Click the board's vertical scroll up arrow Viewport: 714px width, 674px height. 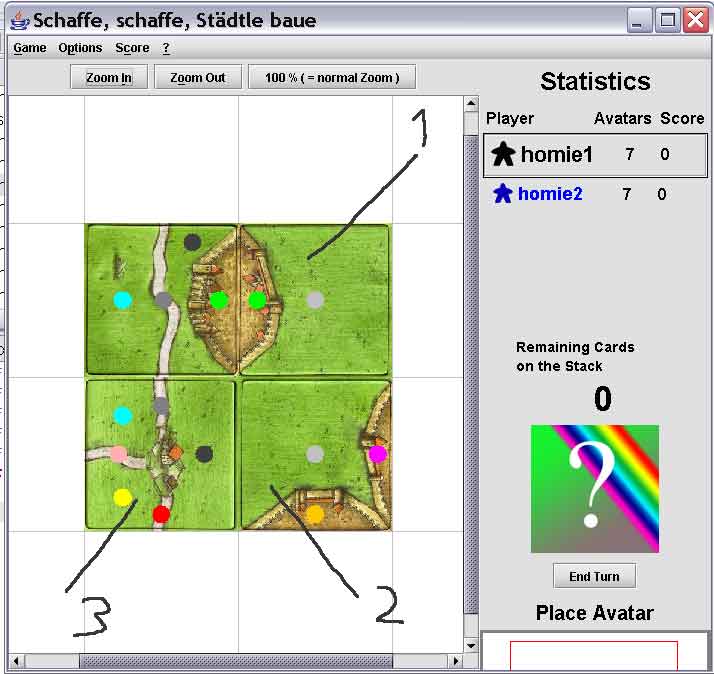click(471, 104)
